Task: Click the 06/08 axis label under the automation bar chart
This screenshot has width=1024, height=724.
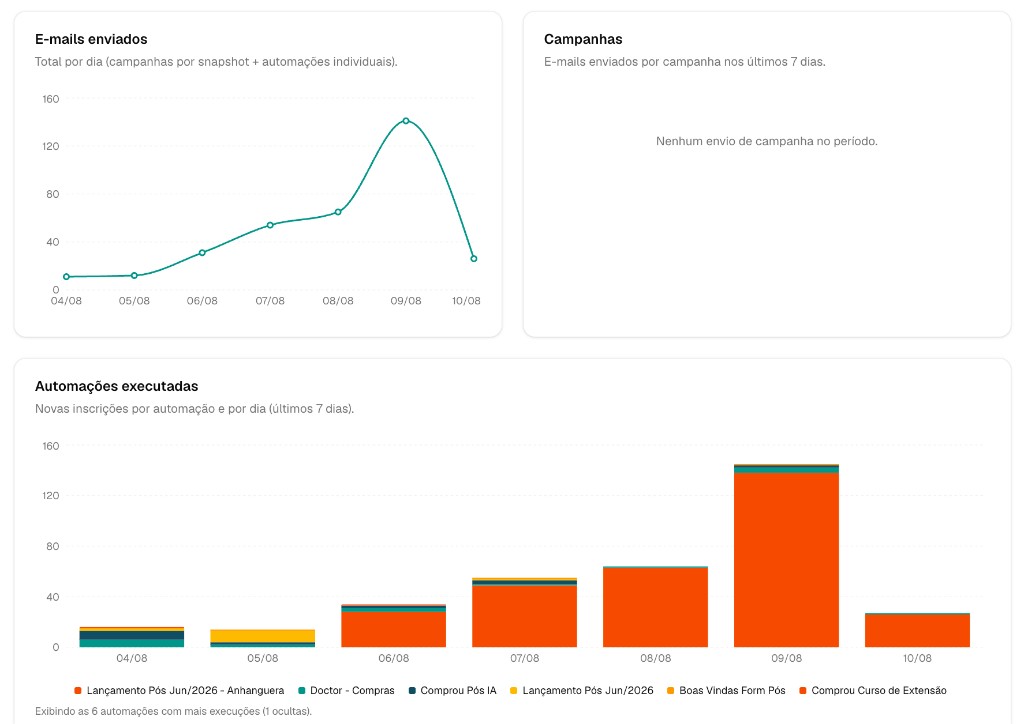Action: (x=394, y=658)
